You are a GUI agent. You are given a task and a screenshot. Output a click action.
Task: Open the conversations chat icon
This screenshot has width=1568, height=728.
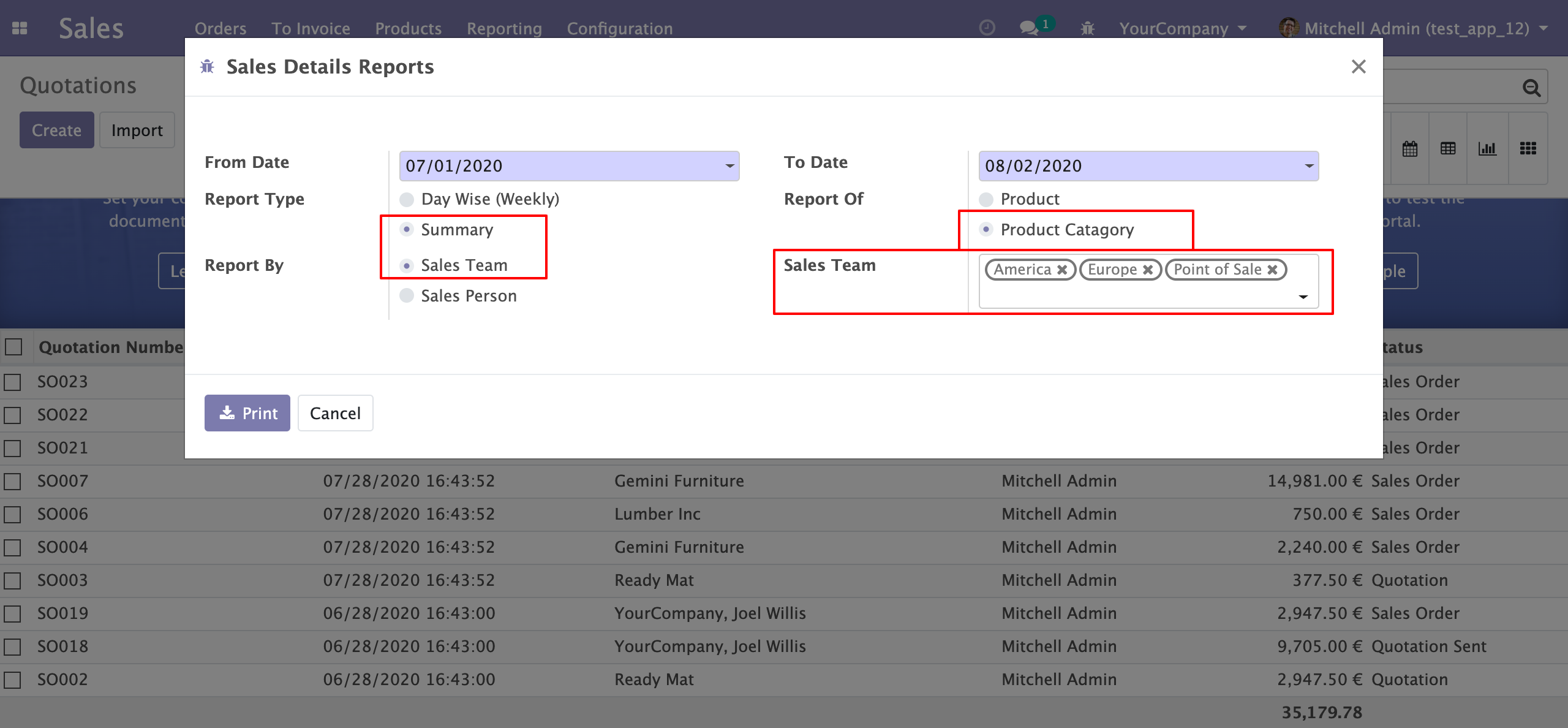click(x=1028, y=28)
